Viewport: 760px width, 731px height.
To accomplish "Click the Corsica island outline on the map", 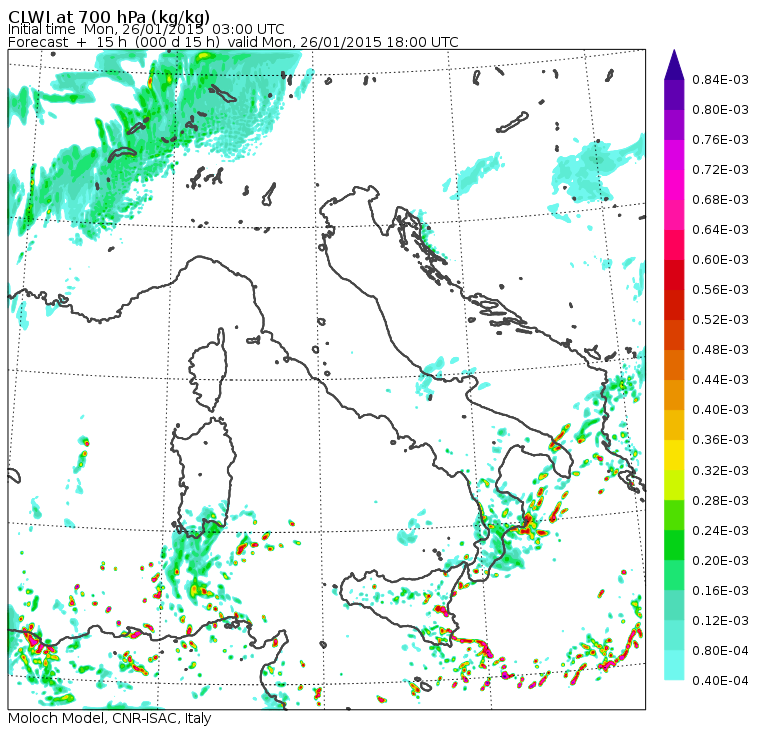I will [208, 371].
